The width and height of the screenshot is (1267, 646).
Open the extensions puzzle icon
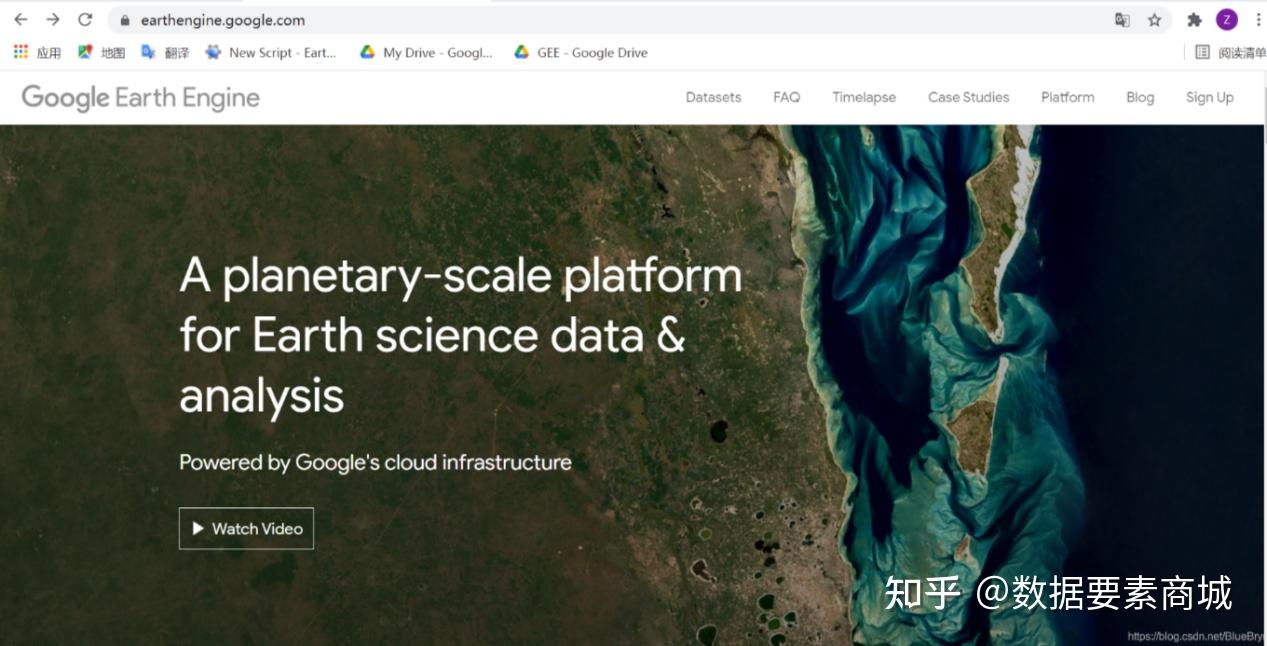[1194, 20]
